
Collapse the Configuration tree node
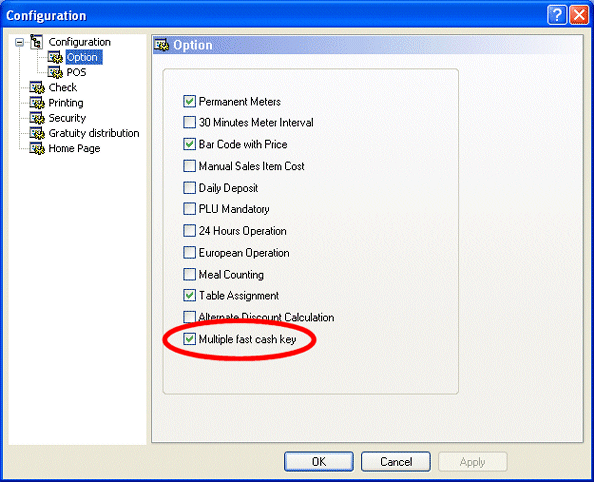19,42
